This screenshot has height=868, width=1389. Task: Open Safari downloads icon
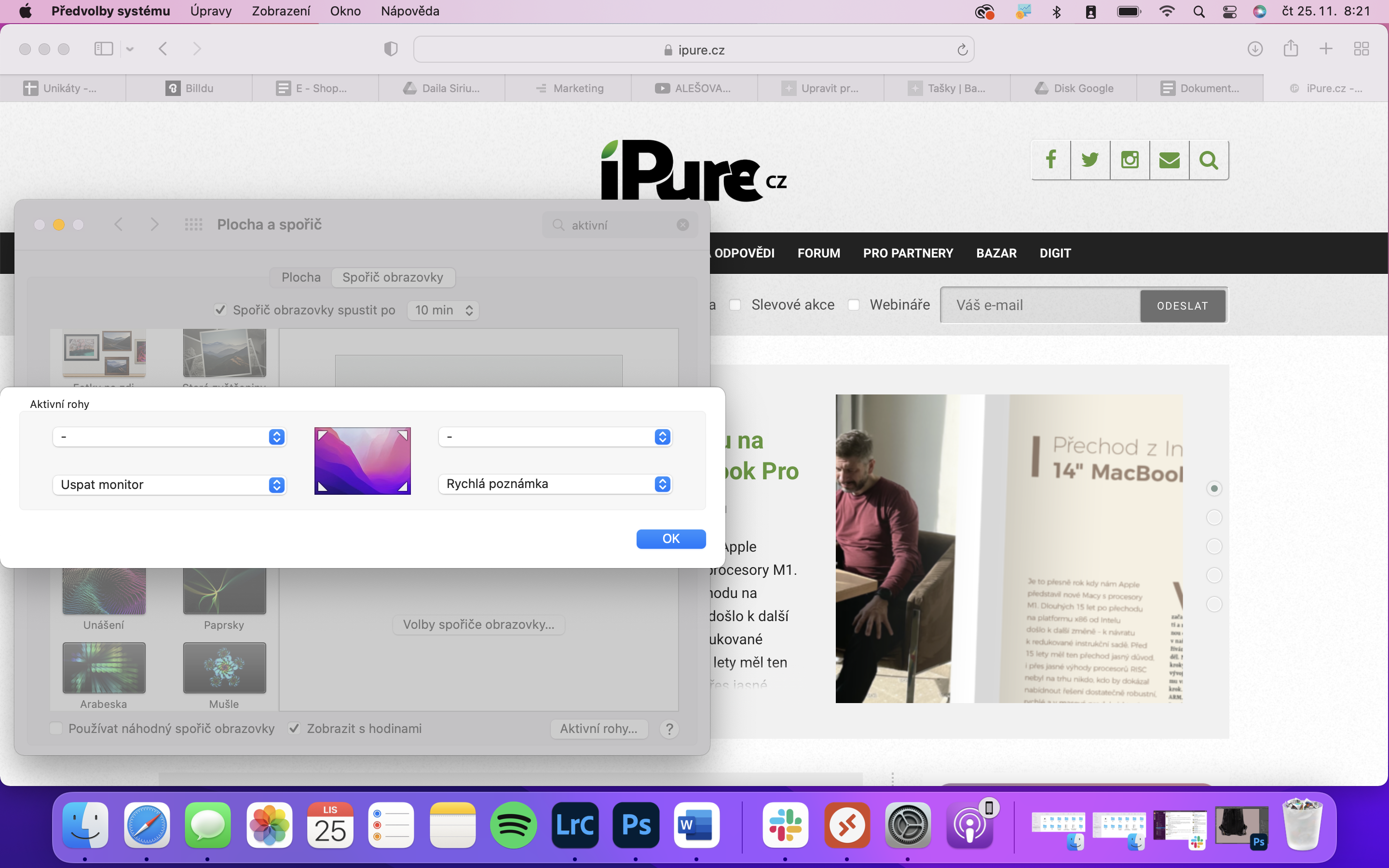[1255, 49]
